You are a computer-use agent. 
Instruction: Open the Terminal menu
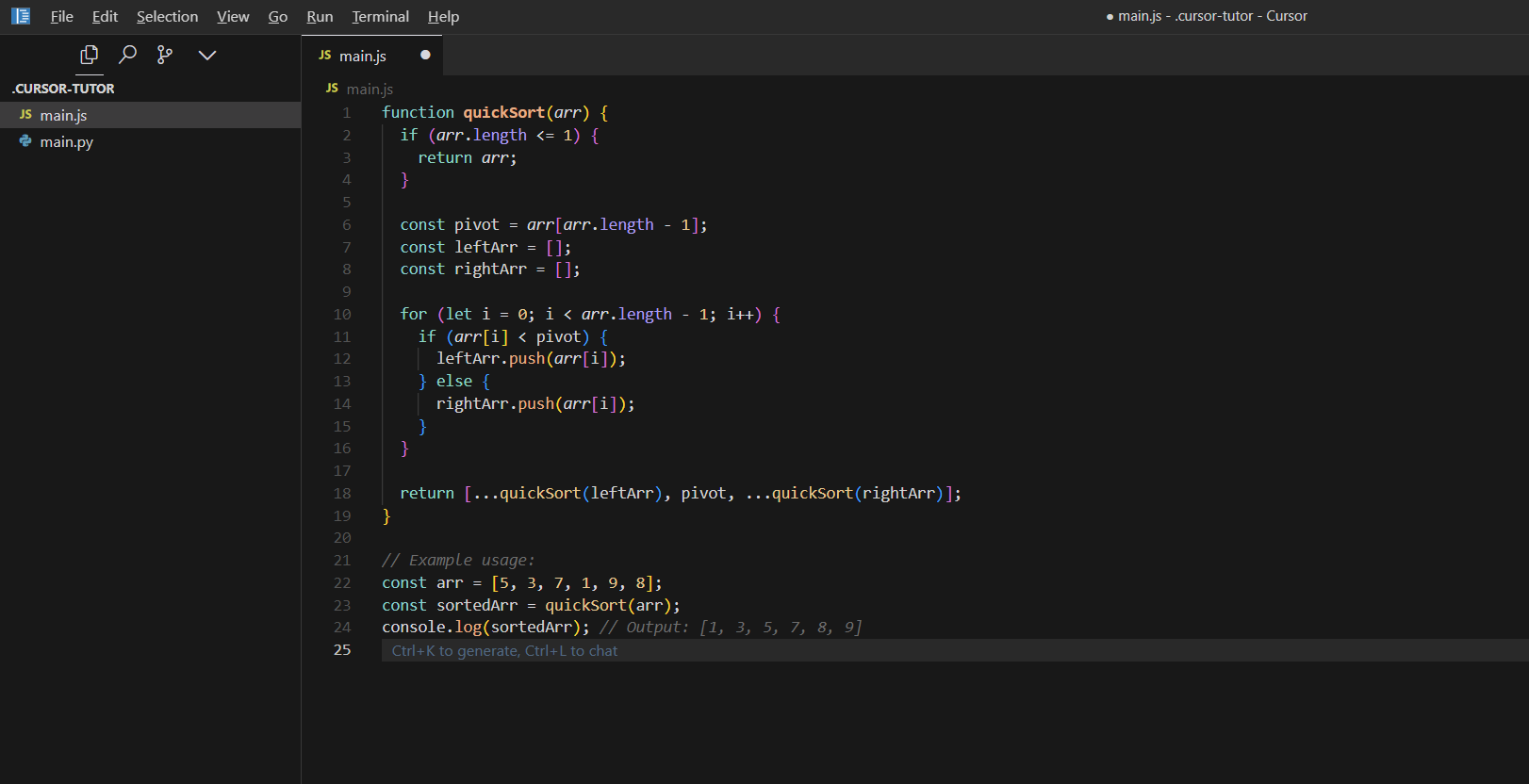(380, 17)
